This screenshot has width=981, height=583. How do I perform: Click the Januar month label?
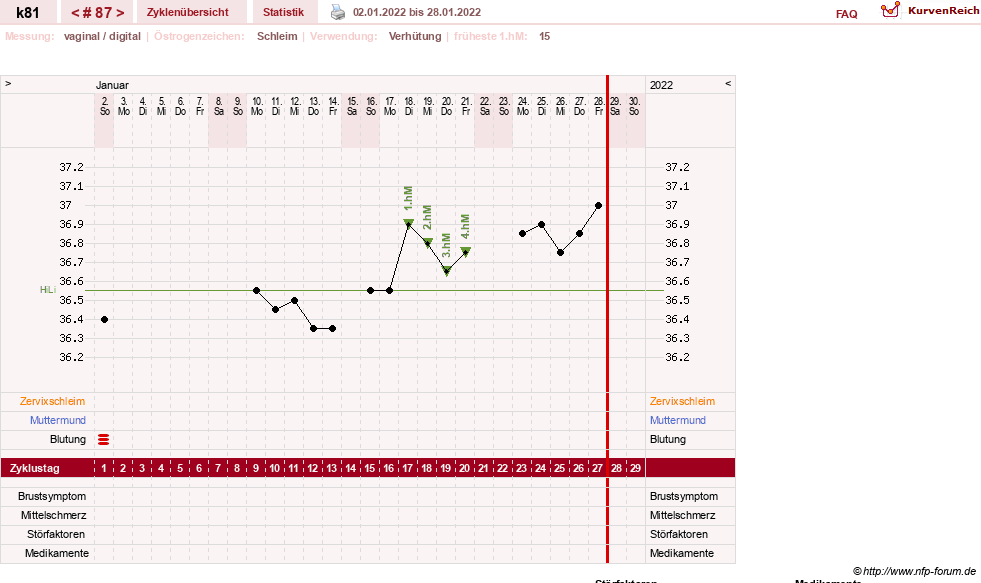click(x=112, y=85)
